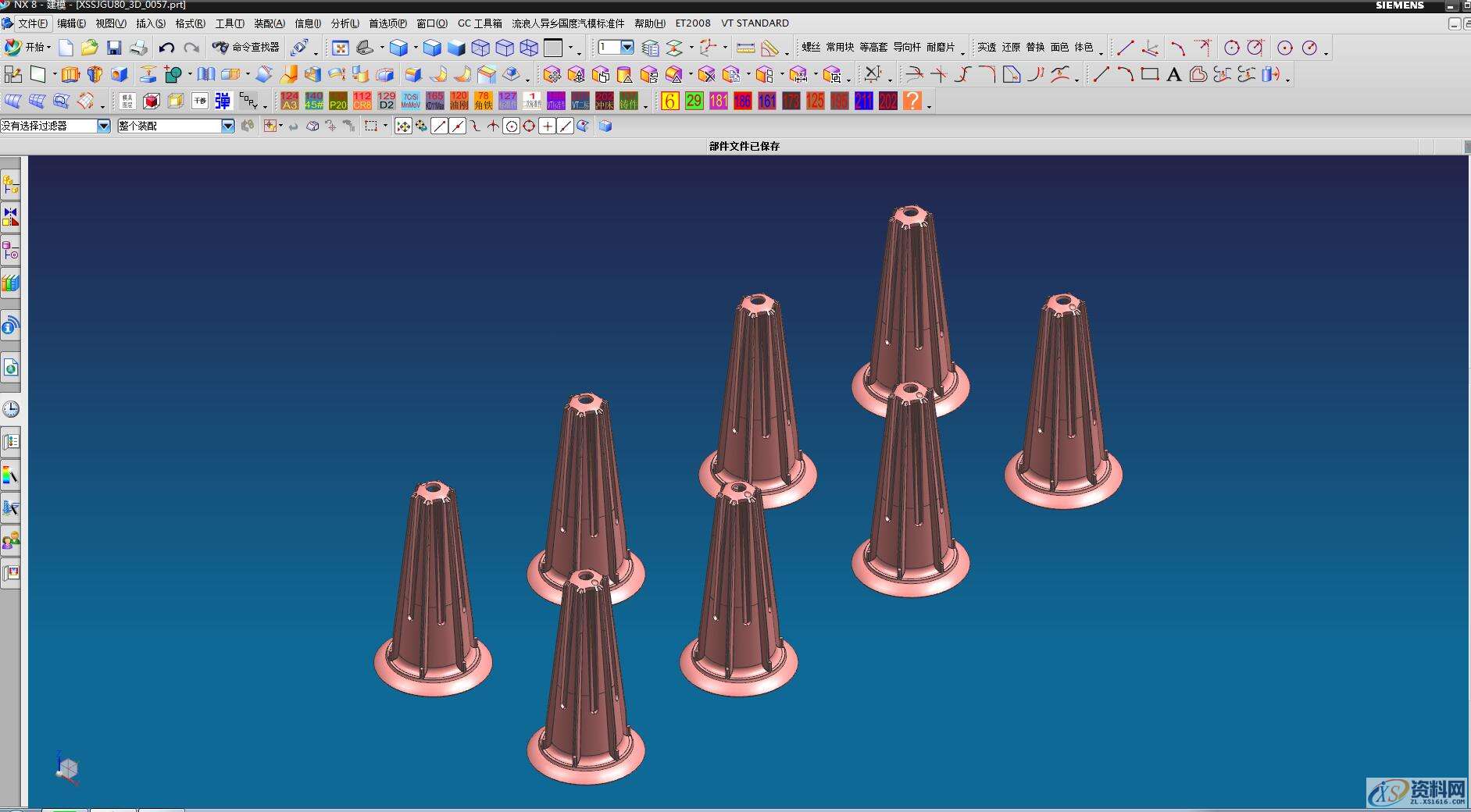This screenshot has width=1471, height=812.
Task: Click the Save floppy disk icon
Action: [x=114, y=48]
